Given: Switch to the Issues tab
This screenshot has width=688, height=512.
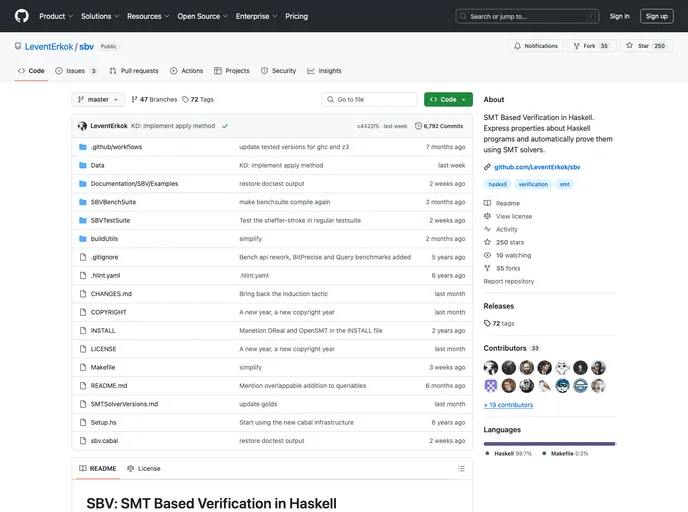Looking at the screenshot, I should point(75,71).
